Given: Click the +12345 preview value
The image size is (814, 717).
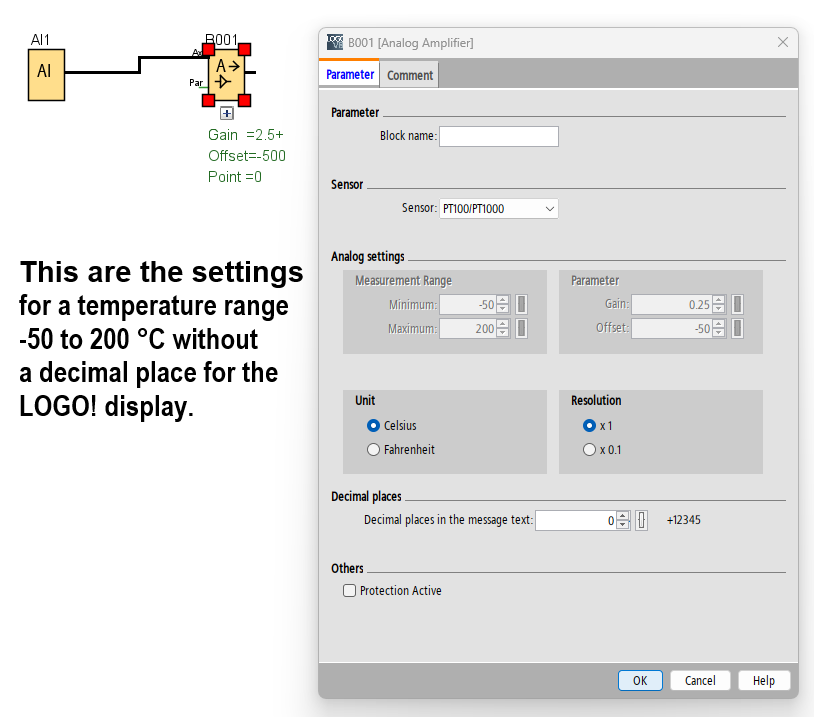Looking at the screenshot, I should (x=684, y=520).
